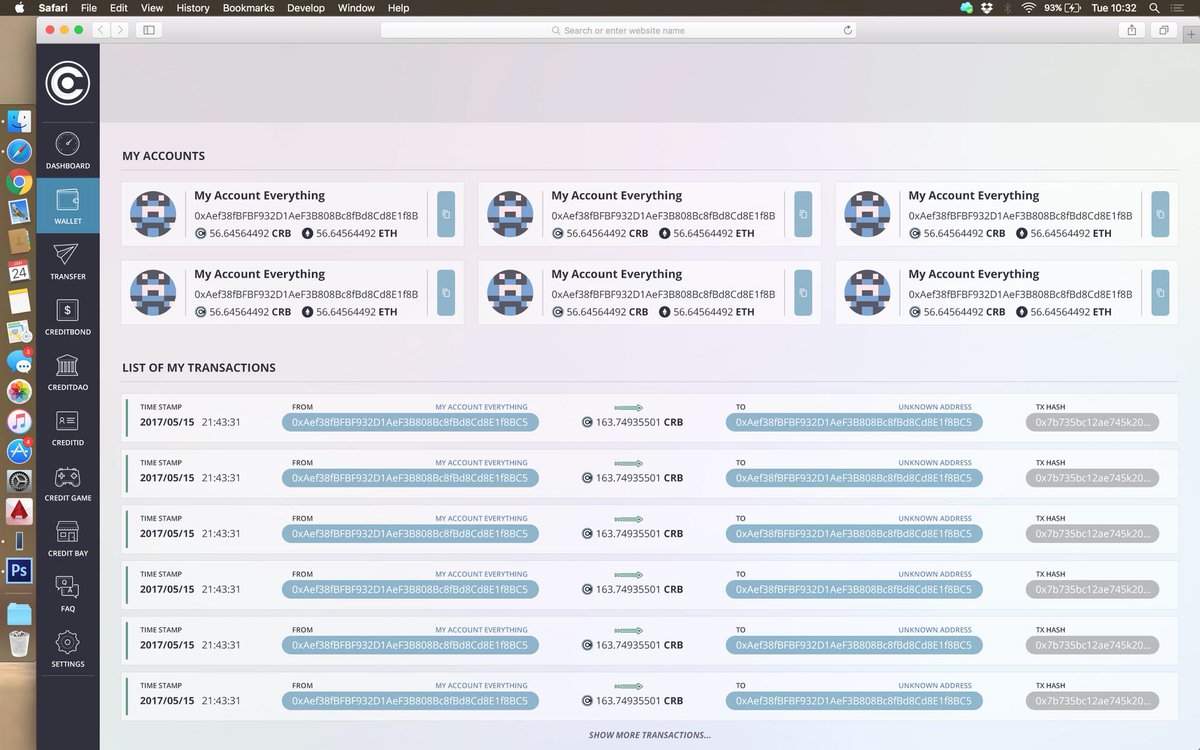
Task: Open iTunes from the Dock
Action: [x=19, y=421]
